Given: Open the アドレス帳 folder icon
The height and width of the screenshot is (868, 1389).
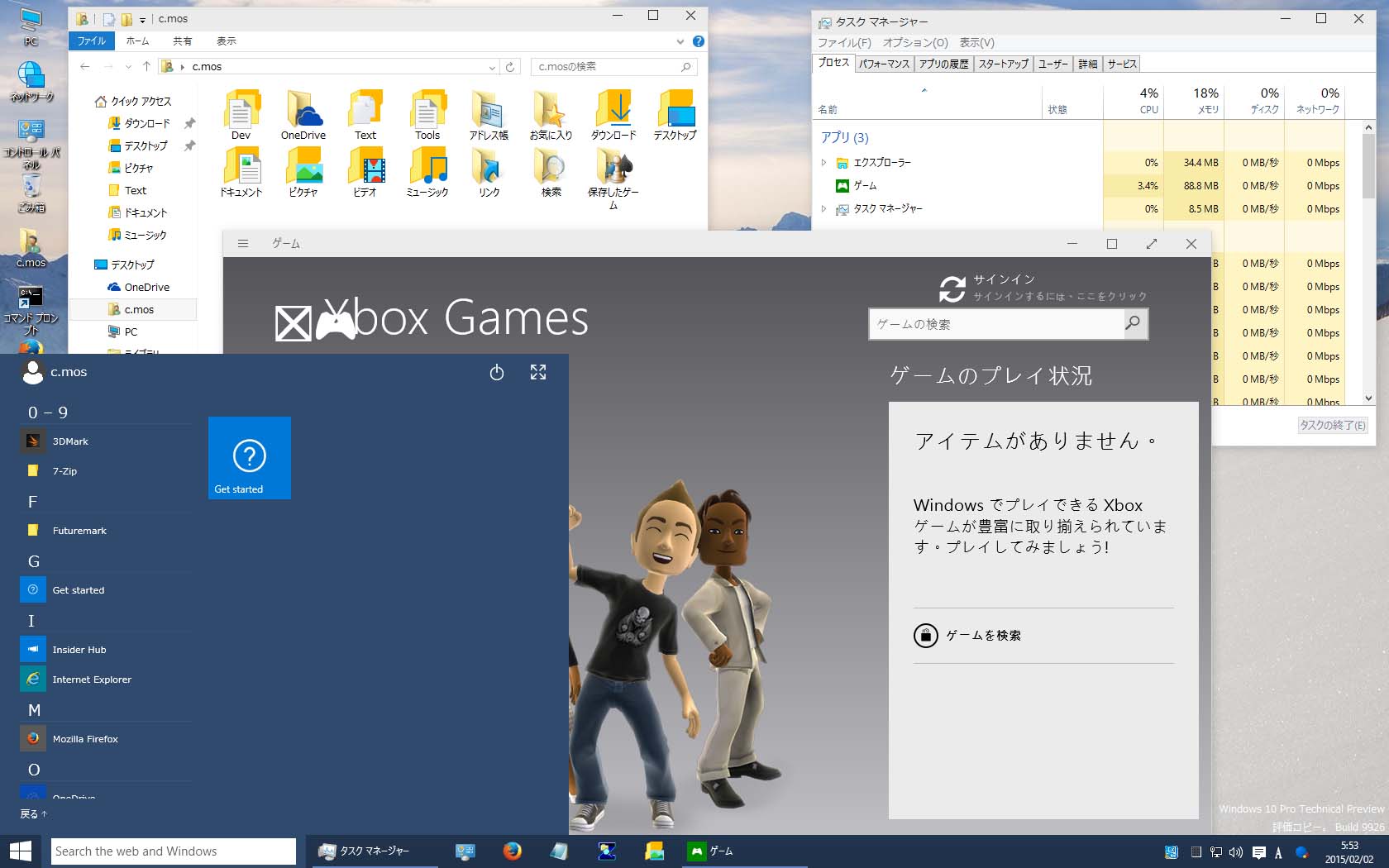Looking at the screenshot, I should click(489, 115).
